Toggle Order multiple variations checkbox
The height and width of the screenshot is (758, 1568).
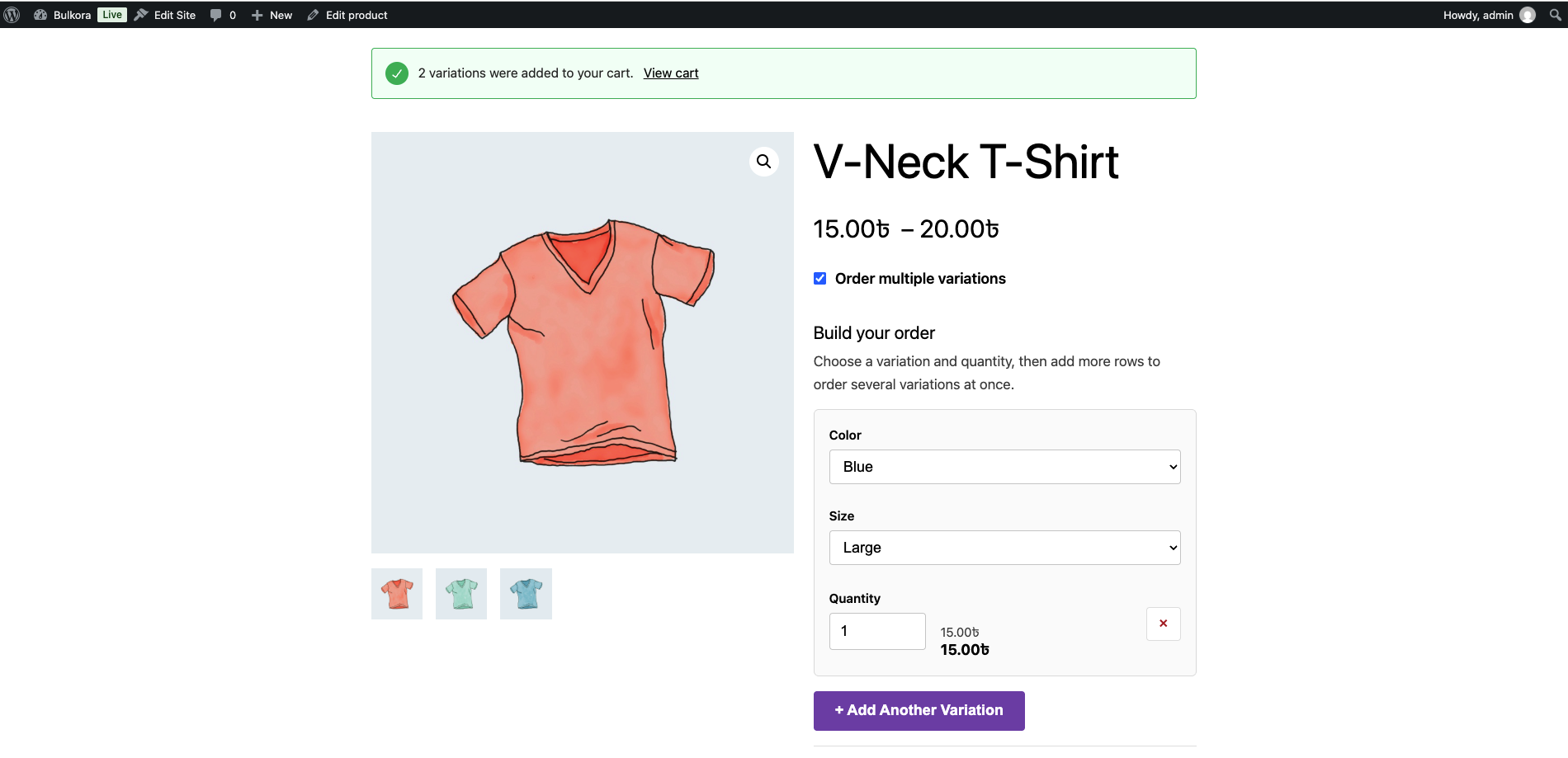(x=819, y=279)
